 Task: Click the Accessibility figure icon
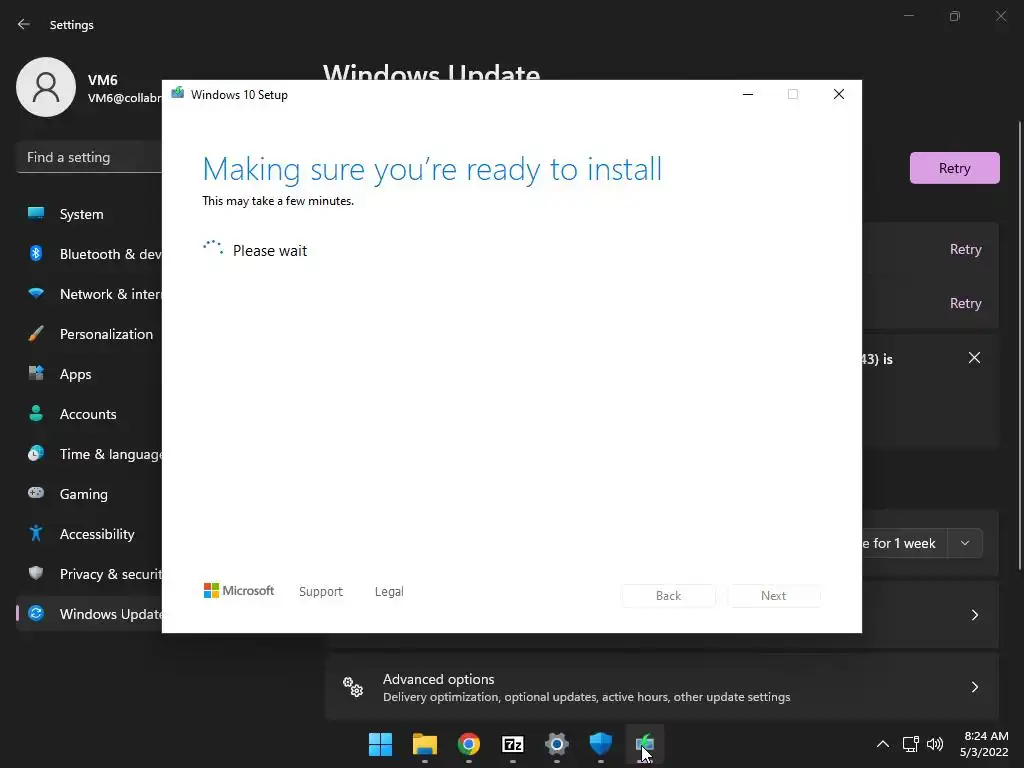coord(36,534)
